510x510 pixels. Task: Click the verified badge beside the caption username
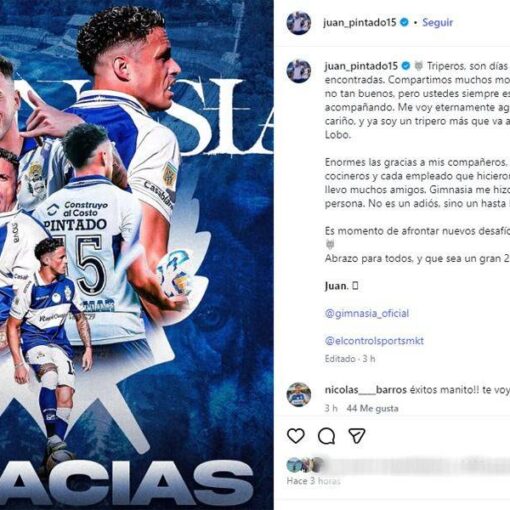(406, 66)
